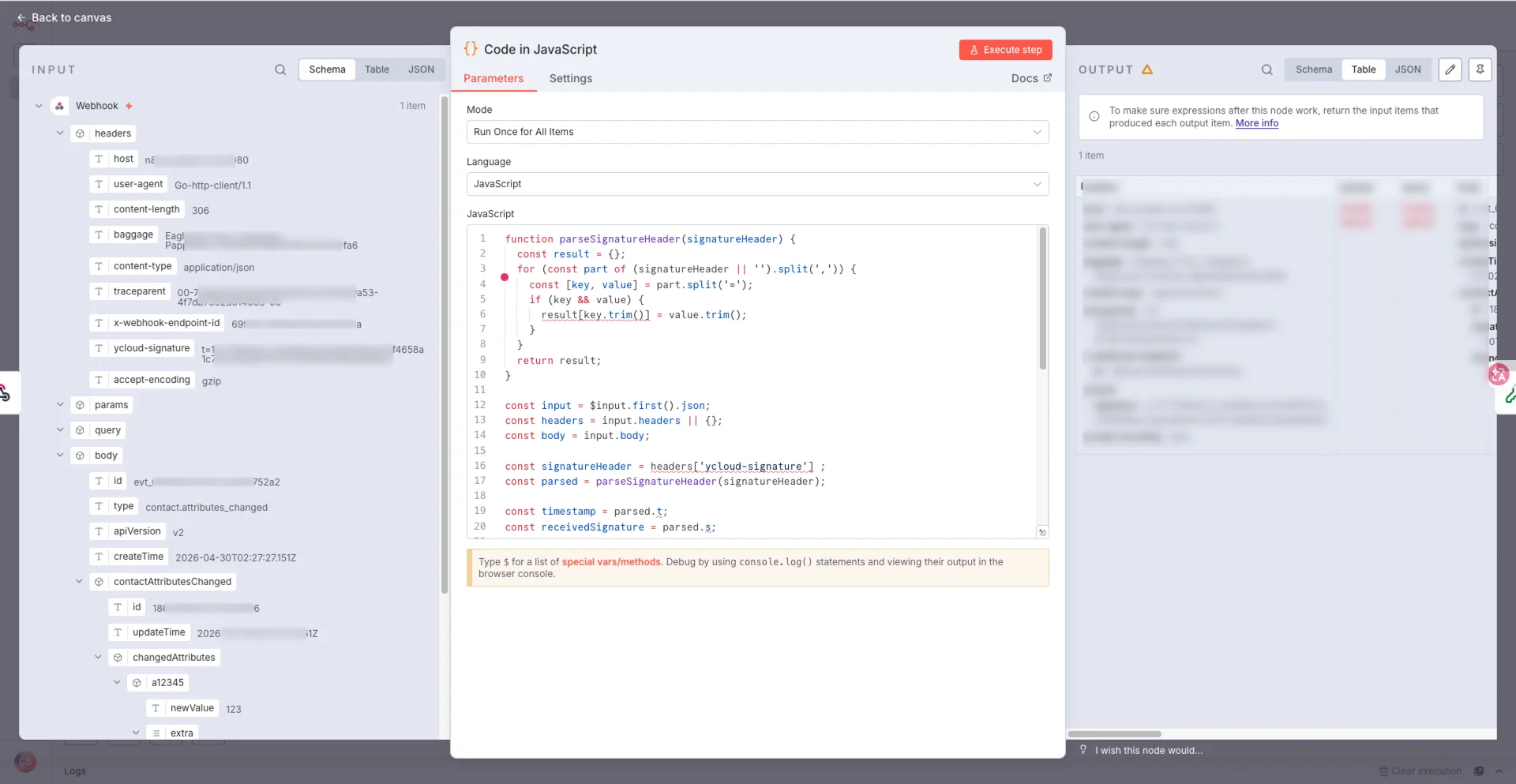Screen dimensions: 1516x784
Task: Switch INPUT view to JSON
Action: [421, 69]
